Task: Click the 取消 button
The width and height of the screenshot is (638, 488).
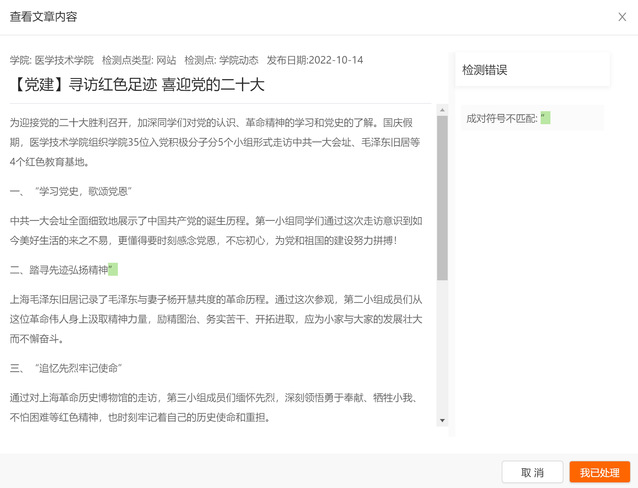Action: point(532,472)
